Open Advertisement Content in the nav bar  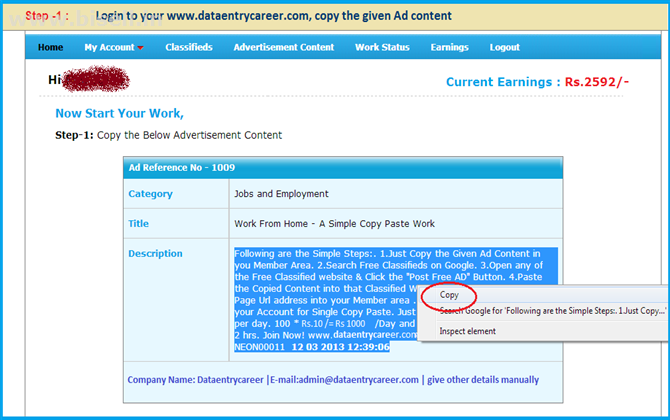pos(284,47)
